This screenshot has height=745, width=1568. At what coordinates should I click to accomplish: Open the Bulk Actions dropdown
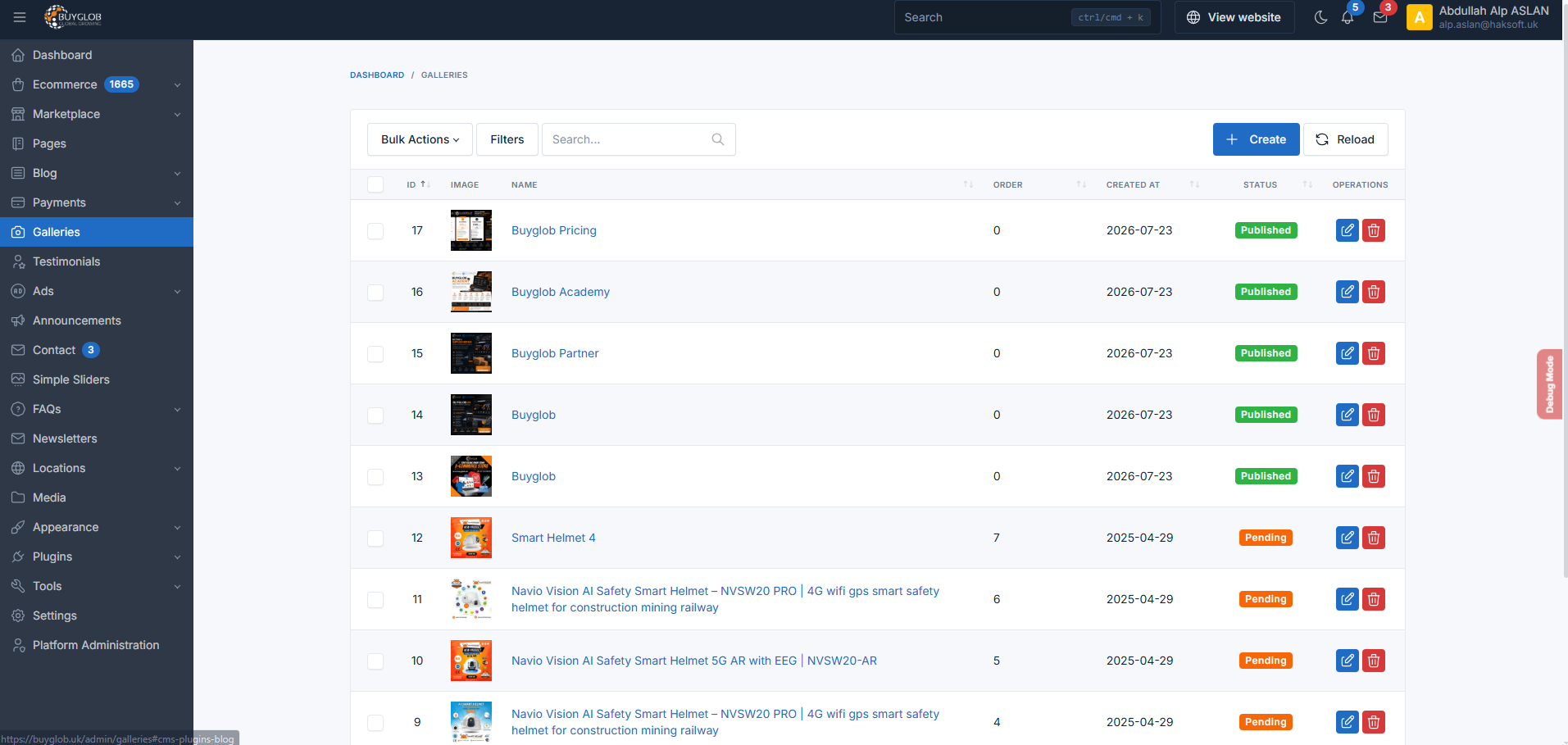coord(420,139)
